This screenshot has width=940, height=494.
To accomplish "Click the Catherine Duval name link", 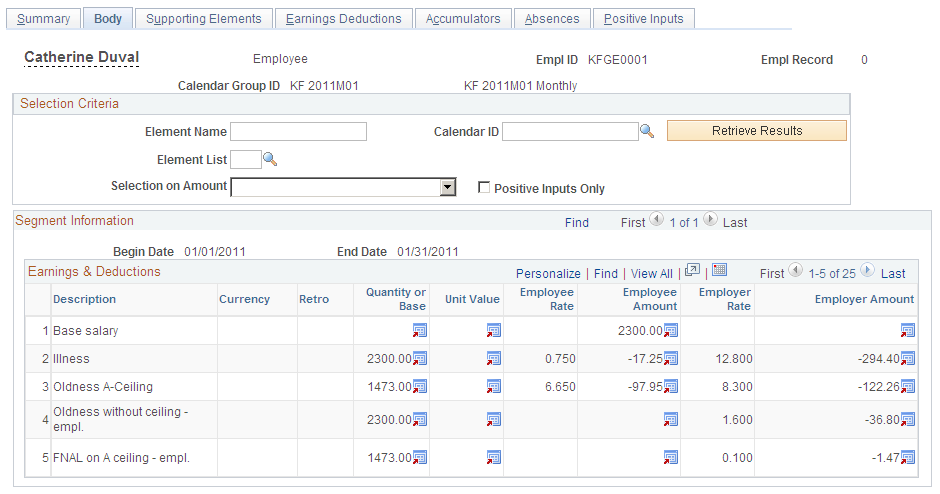I will click(82, 57).
